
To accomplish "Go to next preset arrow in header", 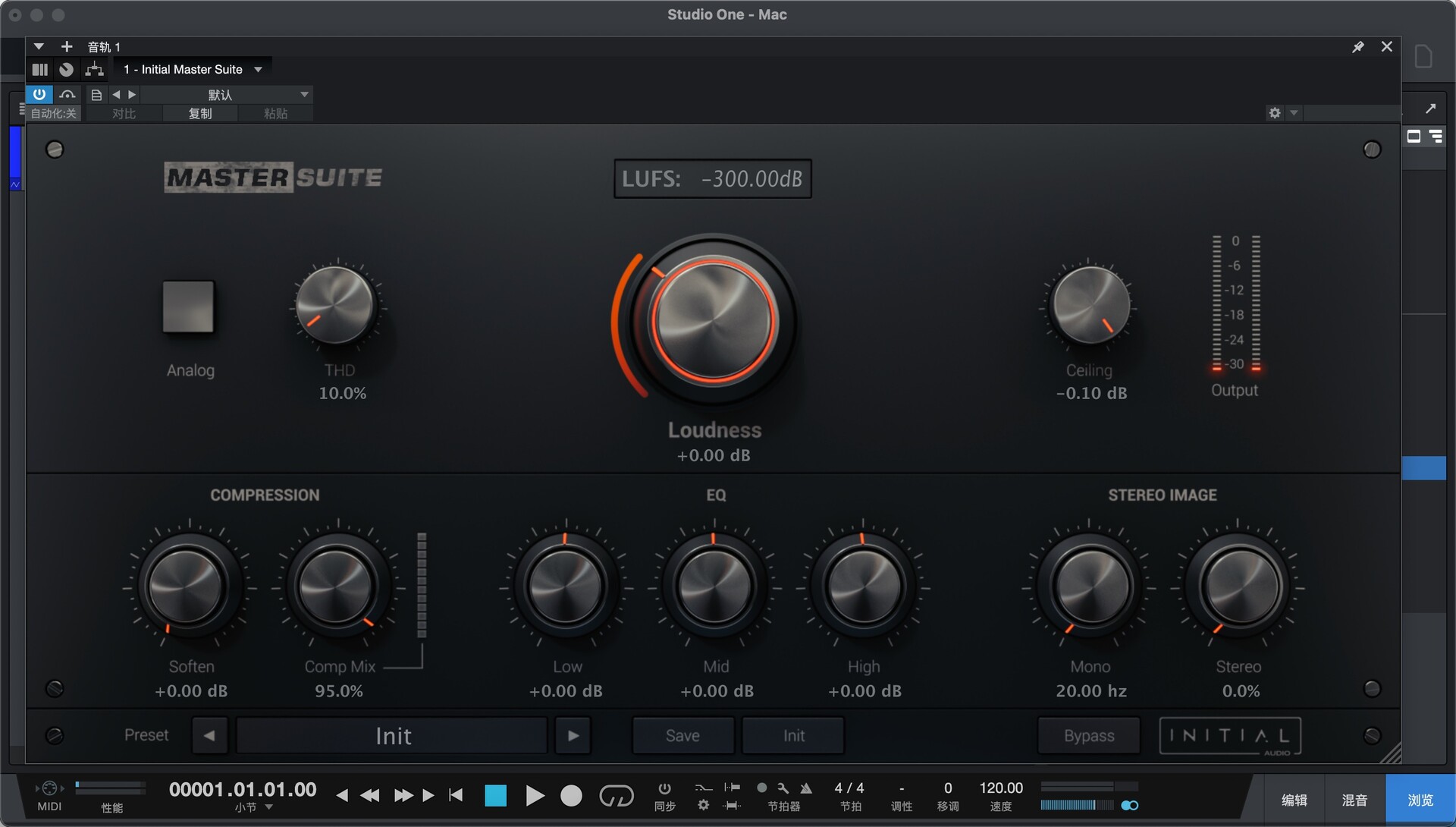I will (132, 95).
